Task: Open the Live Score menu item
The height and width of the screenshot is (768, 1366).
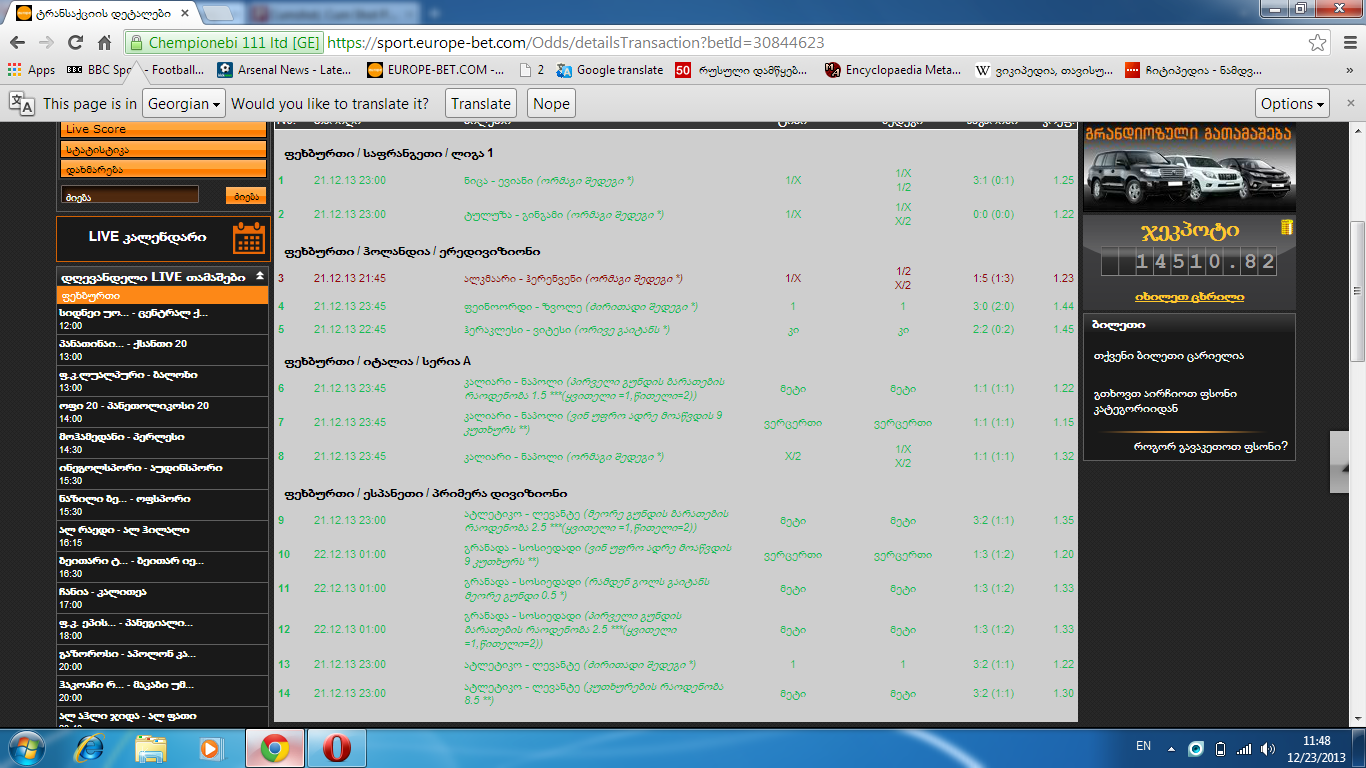Action: (164, 129)
